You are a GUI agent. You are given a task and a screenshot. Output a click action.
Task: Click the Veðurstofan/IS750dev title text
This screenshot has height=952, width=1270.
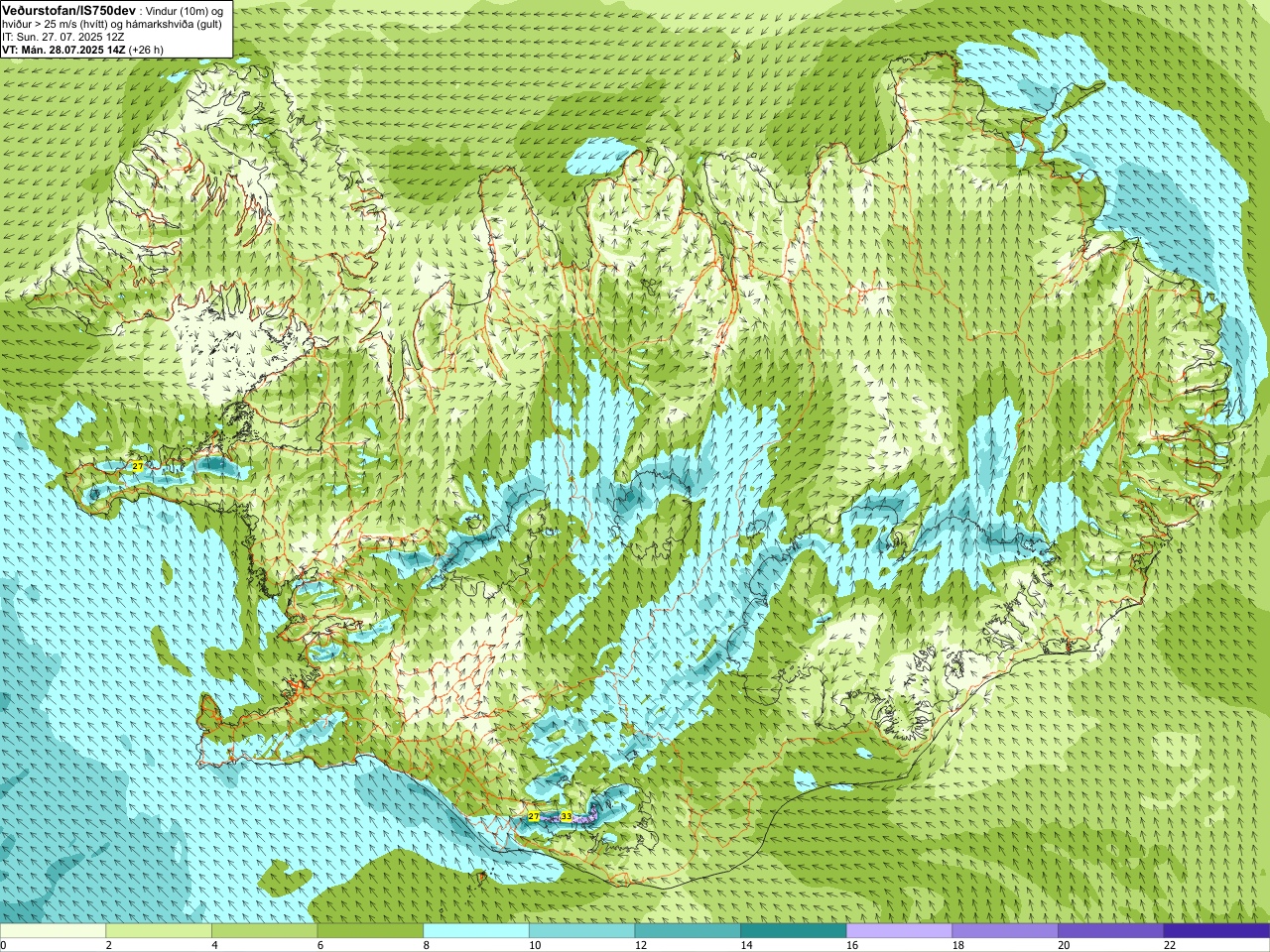68,10
